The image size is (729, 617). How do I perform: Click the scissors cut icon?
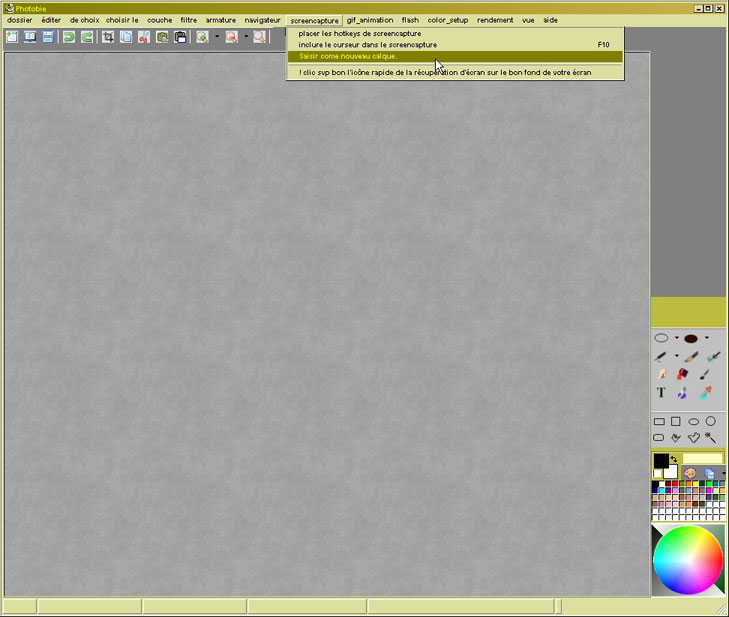coord(144,37)
